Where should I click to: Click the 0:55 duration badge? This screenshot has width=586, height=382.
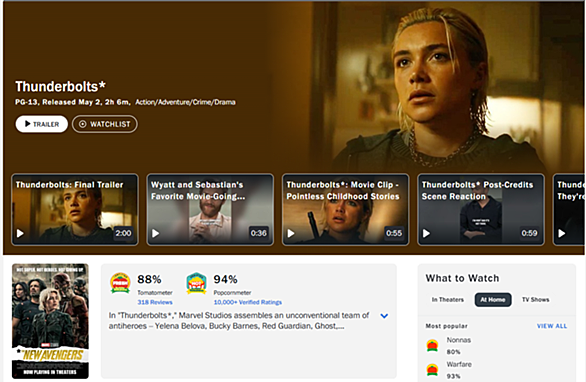click(x=394, y=233)
